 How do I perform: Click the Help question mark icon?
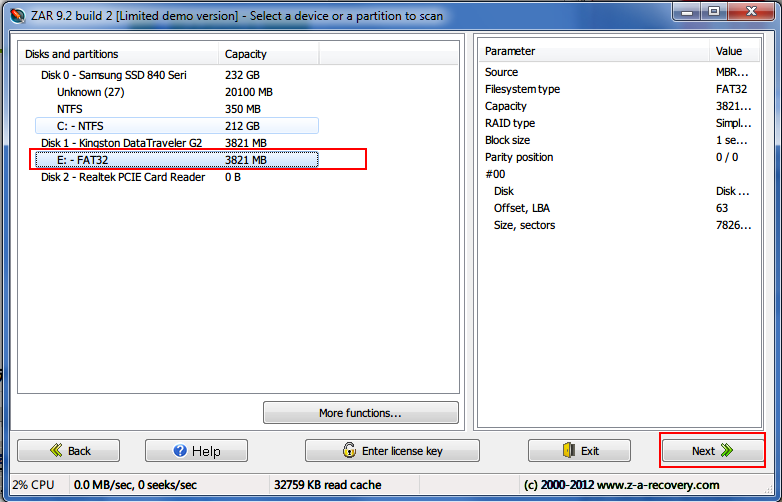tap(180, 451)
